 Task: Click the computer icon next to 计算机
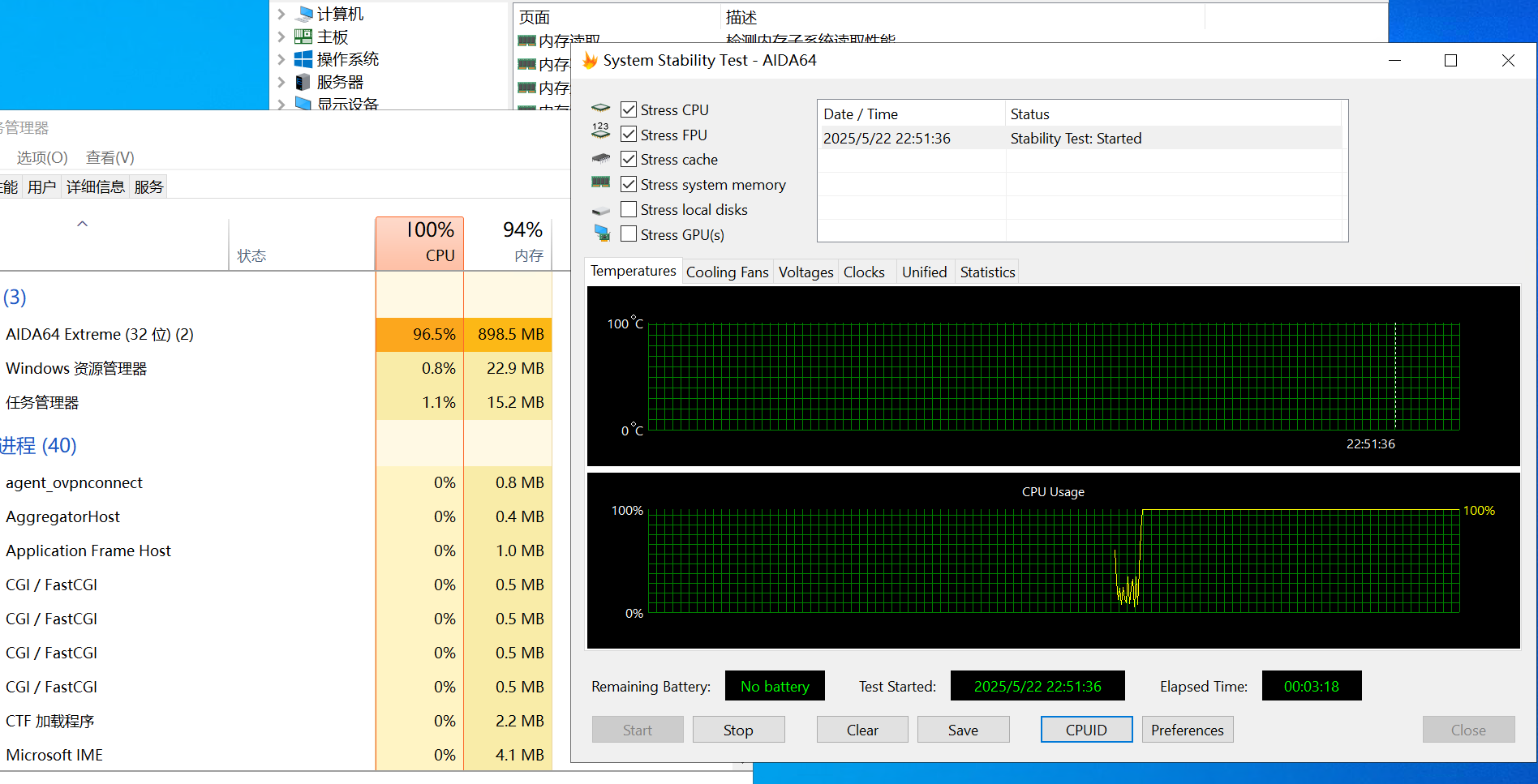(x=304, y=14)
